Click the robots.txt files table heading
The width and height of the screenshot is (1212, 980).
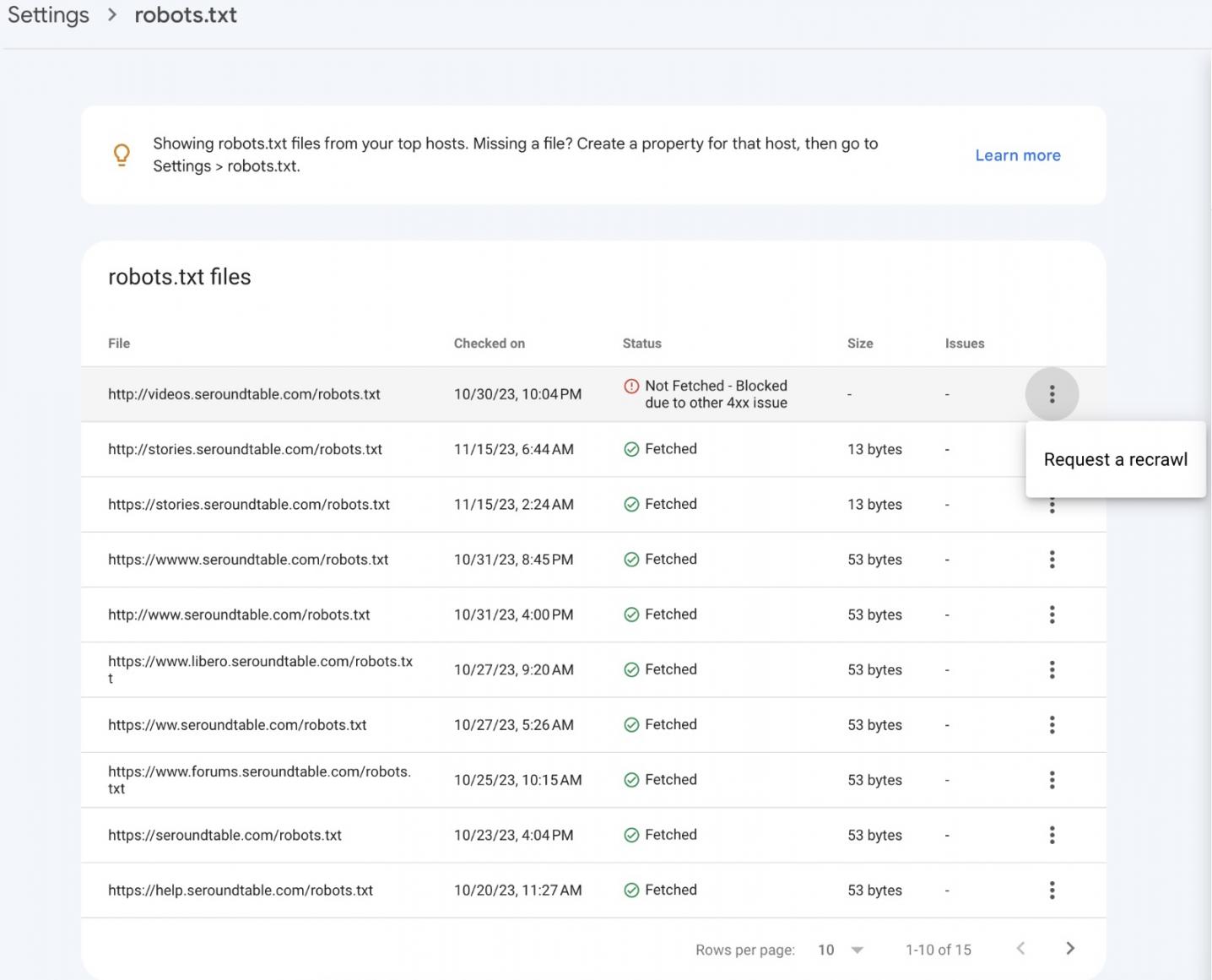tap(180, 277)
